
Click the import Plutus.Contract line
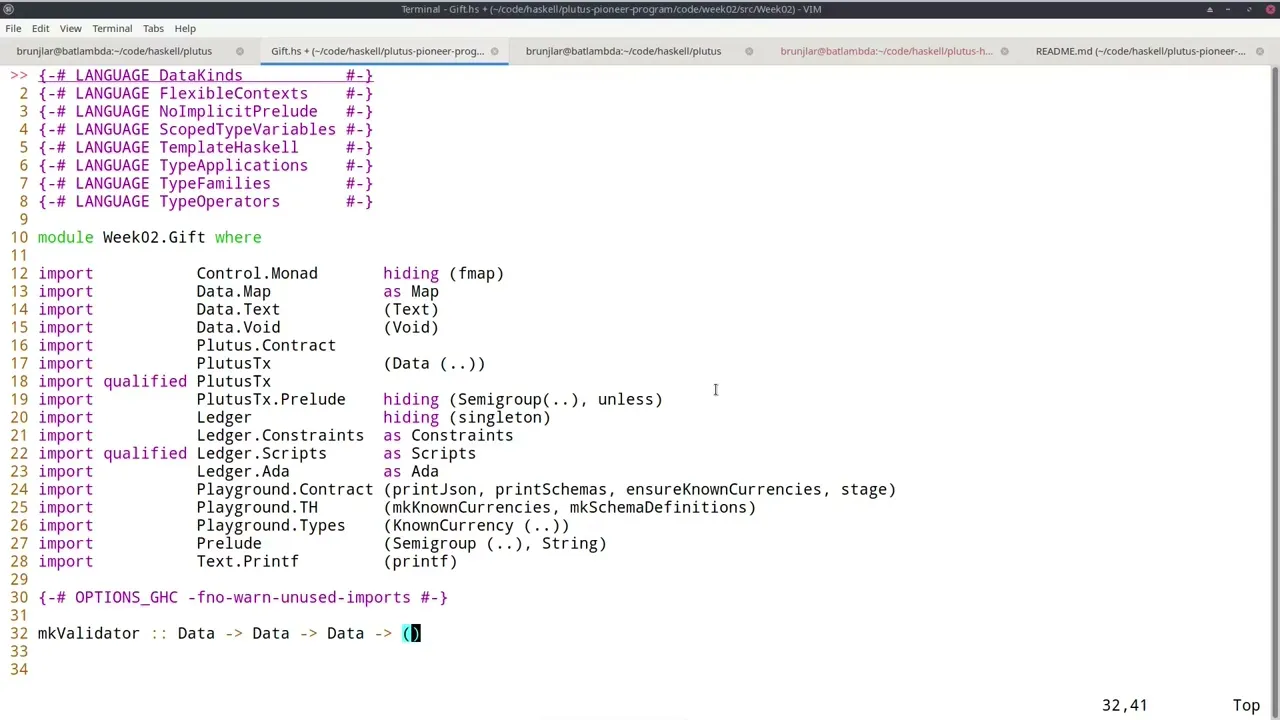tap(200, 345)
